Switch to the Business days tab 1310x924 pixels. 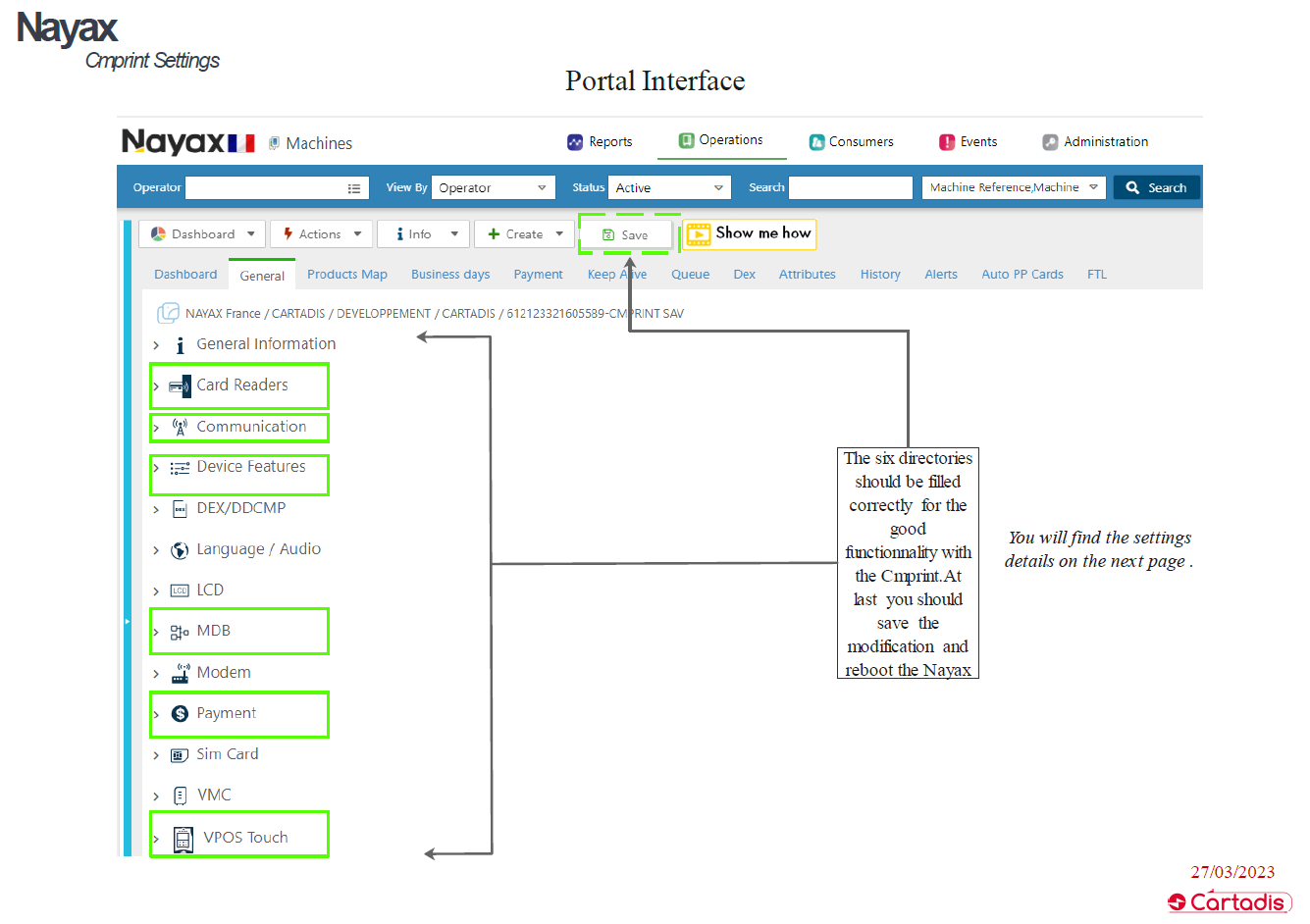[450, 275]
